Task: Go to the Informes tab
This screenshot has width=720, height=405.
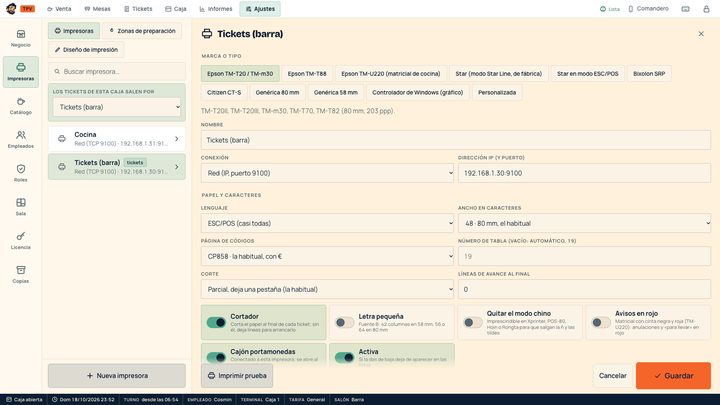Action: coord(216,9)
